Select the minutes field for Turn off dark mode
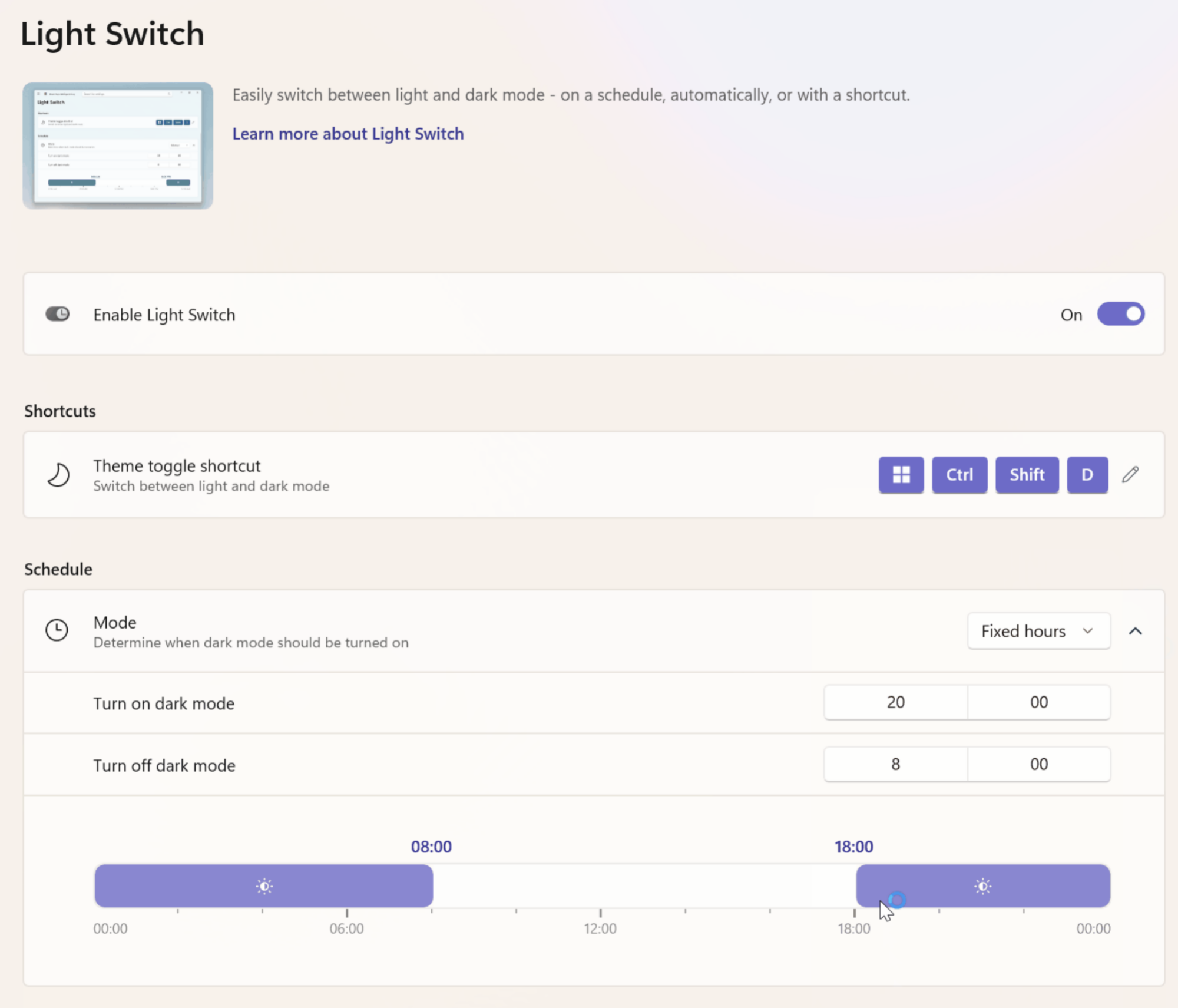 click(x=1038, y=764)
